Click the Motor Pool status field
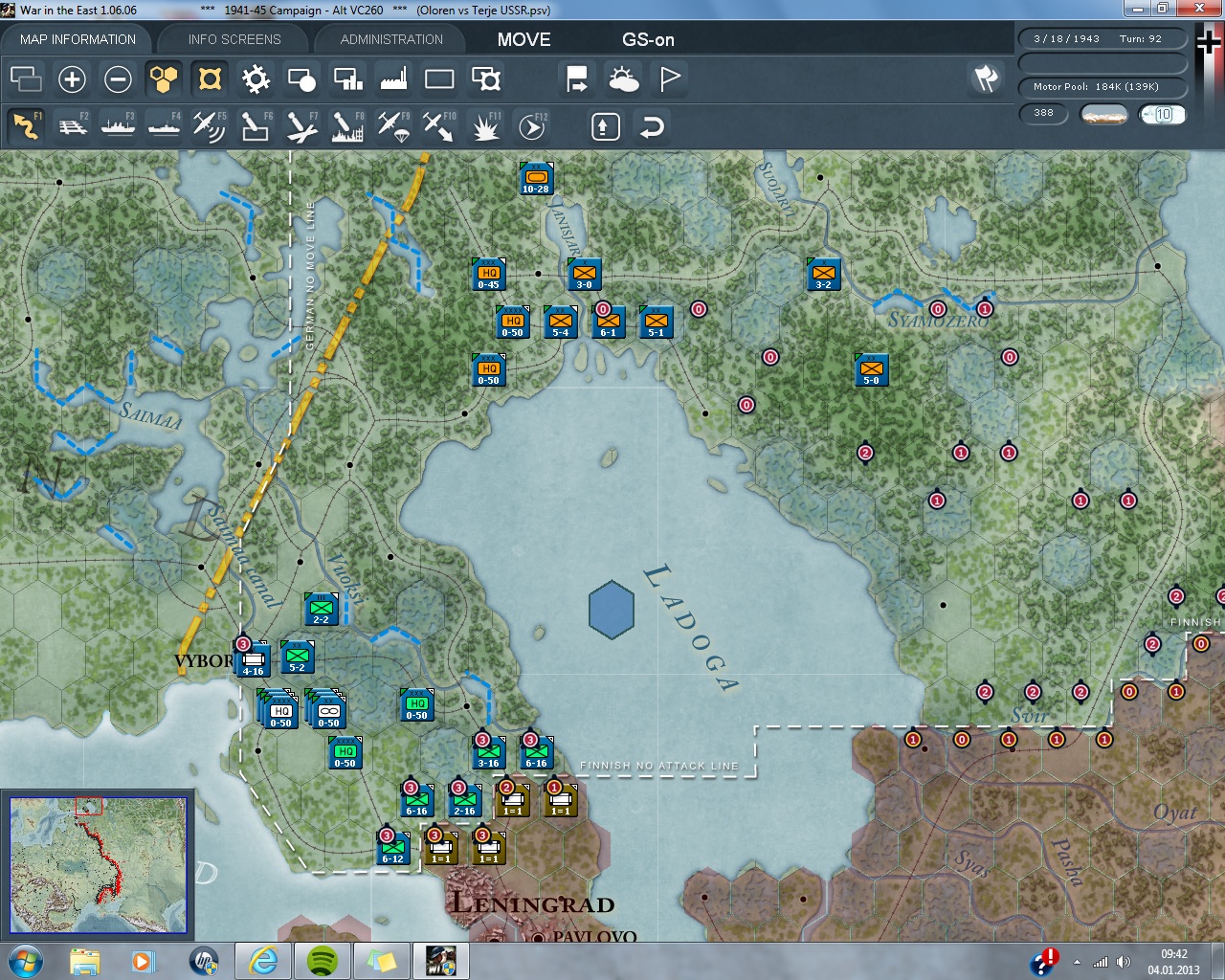Viewport: 1225px width, 980px height. coord(1102,87)
